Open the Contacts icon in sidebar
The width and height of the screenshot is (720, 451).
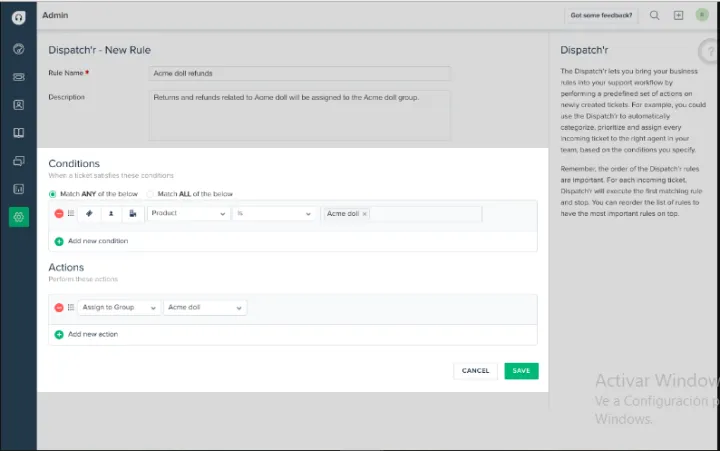pyautogui.click(x=18, y=104)
